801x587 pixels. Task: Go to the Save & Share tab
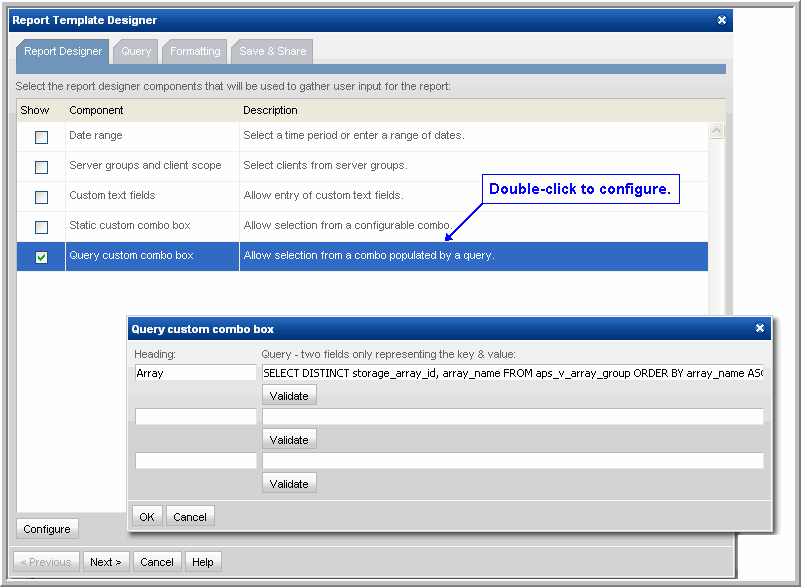click(x=272, y=51)
